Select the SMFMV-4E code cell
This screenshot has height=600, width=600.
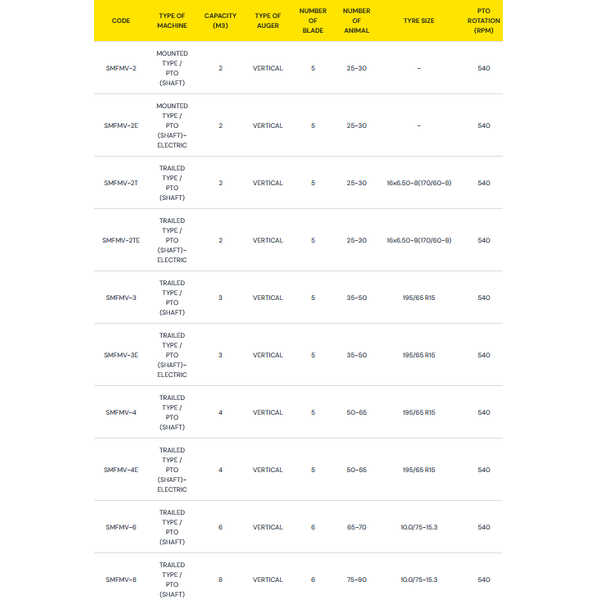[121, 470]
